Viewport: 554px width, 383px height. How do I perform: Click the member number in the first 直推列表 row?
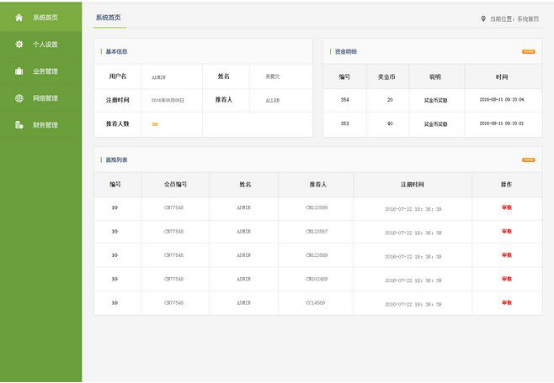pos(174,208)
